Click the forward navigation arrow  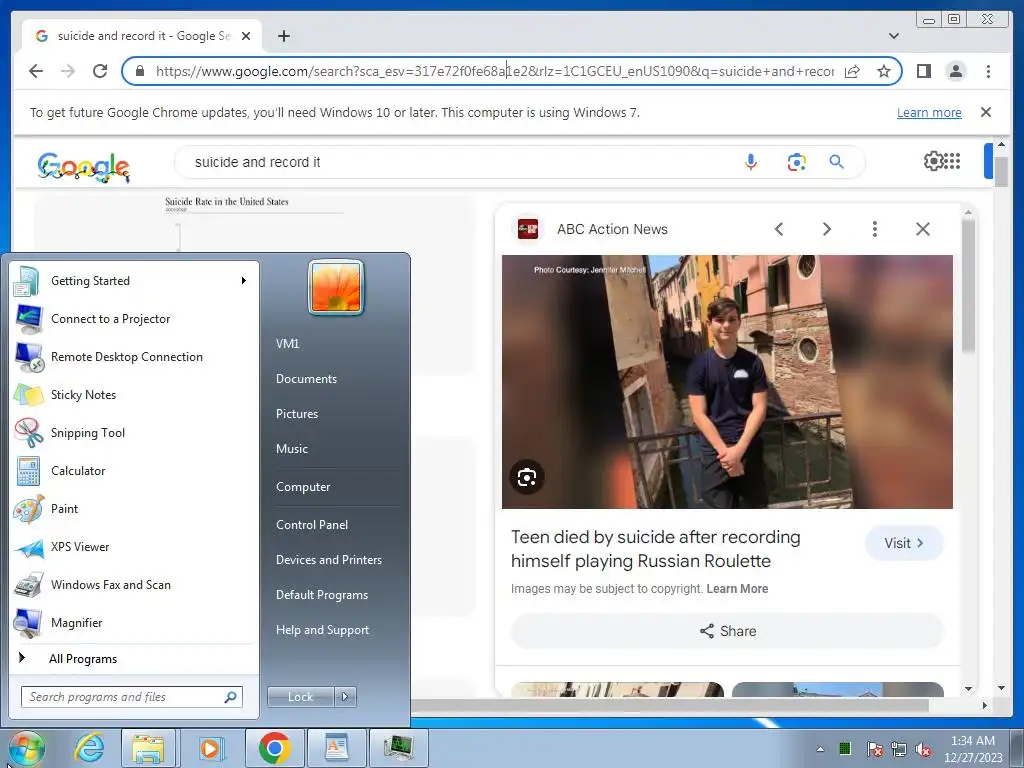tap(68, 71)
